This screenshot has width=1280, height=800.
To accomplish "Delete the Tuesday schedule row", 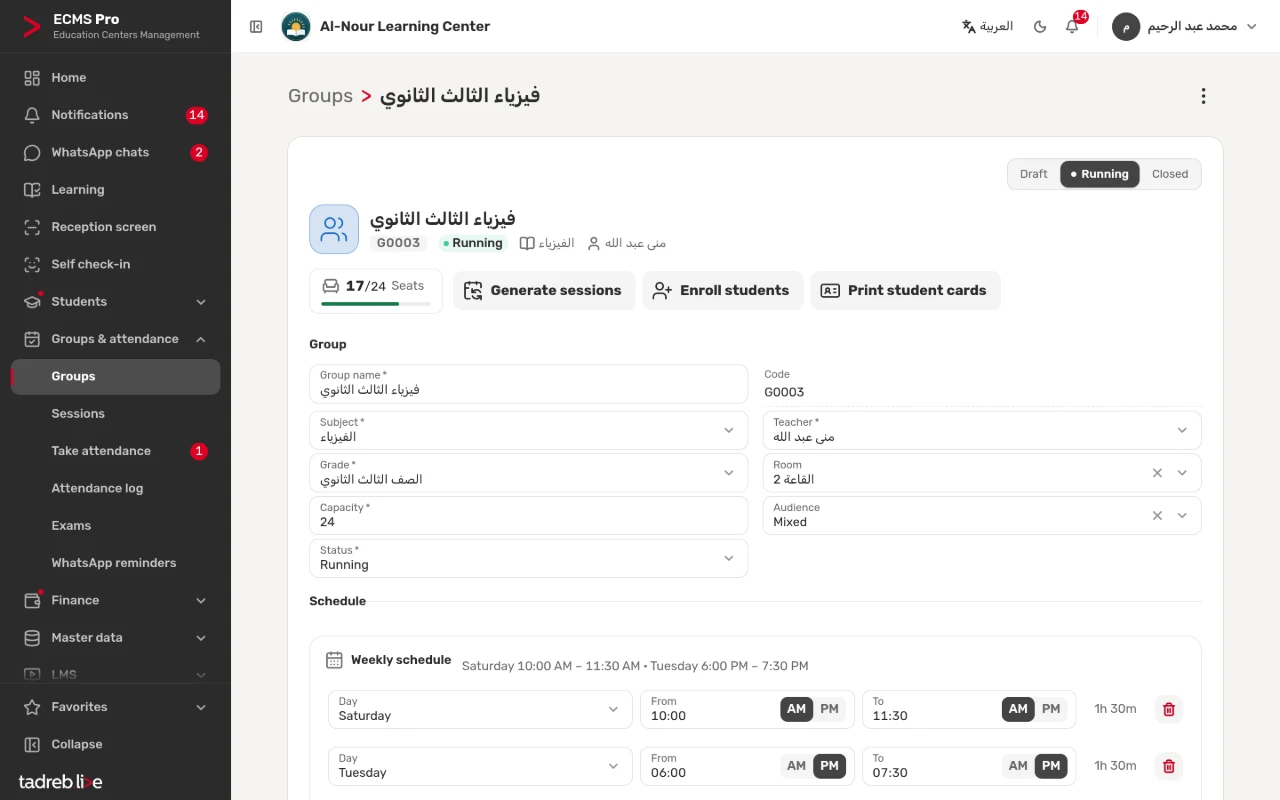I will coord(1168,766).
